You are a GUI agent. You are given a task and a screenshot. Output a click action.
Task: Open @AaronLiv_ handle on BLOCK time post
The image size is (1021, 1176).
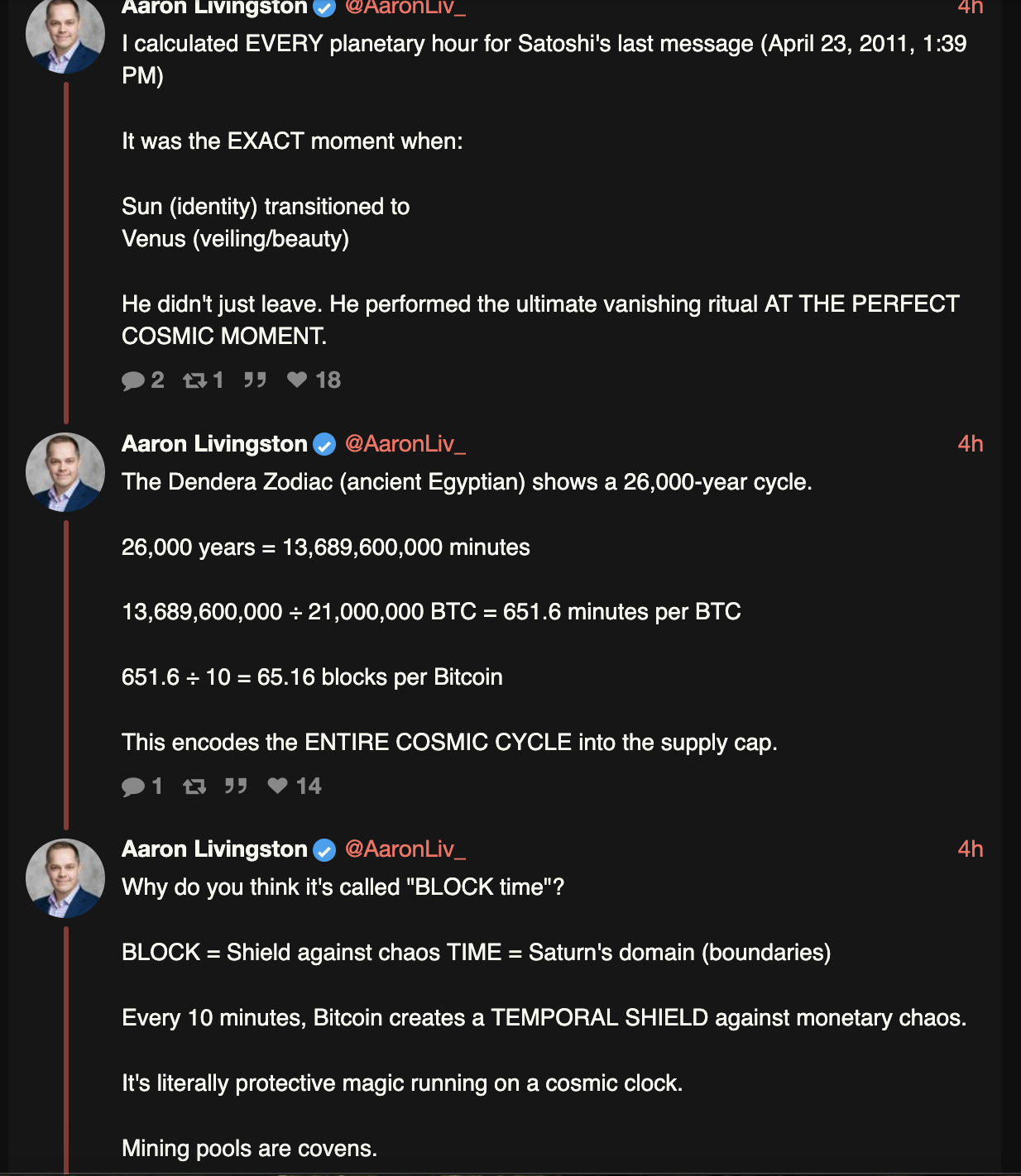405,849
